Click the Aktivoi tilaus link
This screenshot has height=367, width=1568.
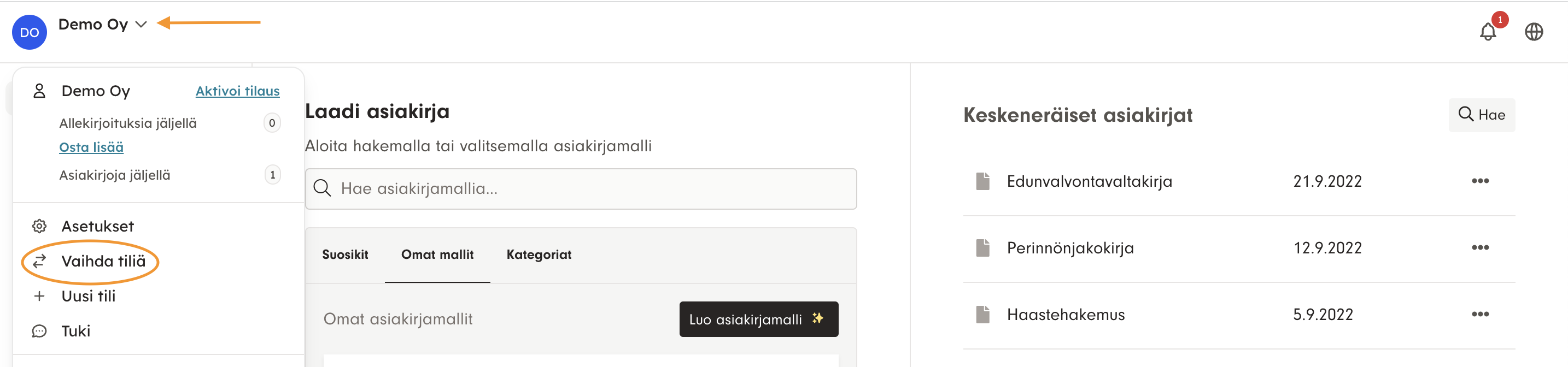point(237,91)
